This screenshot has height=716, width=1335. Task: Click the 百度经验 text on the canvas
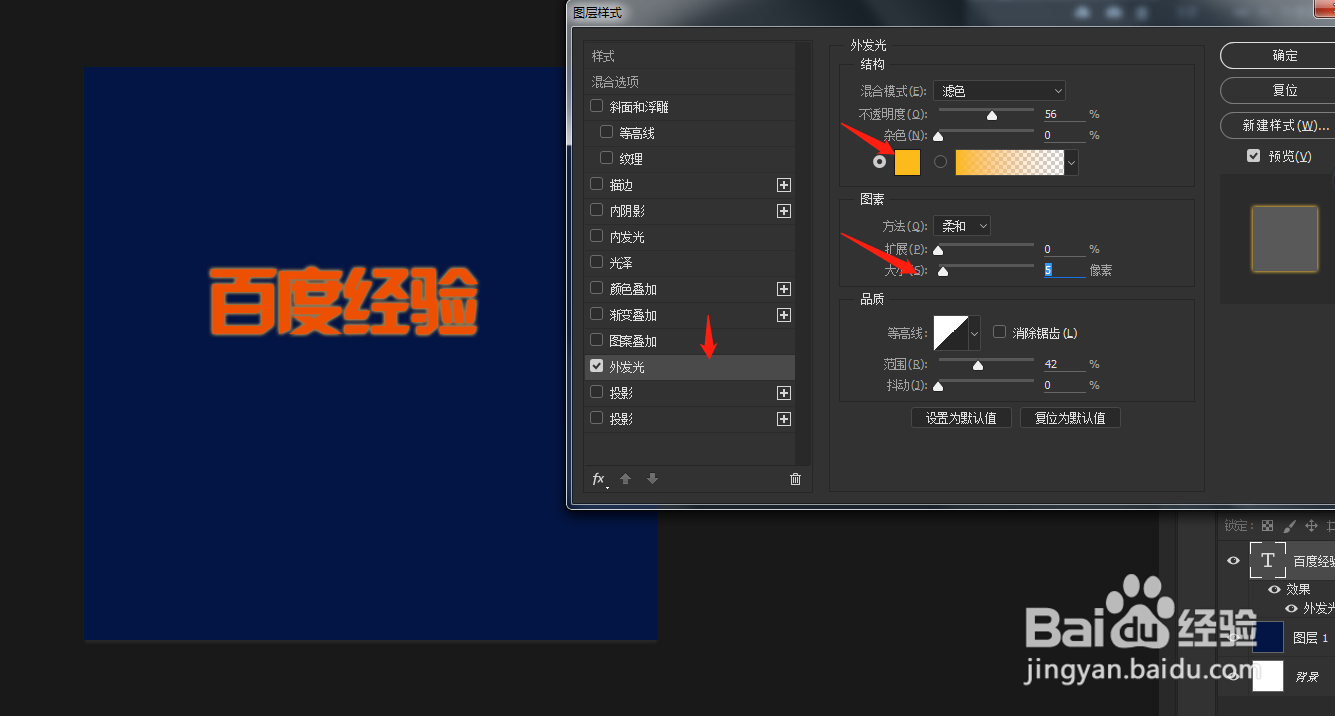(x=344, y=301)
